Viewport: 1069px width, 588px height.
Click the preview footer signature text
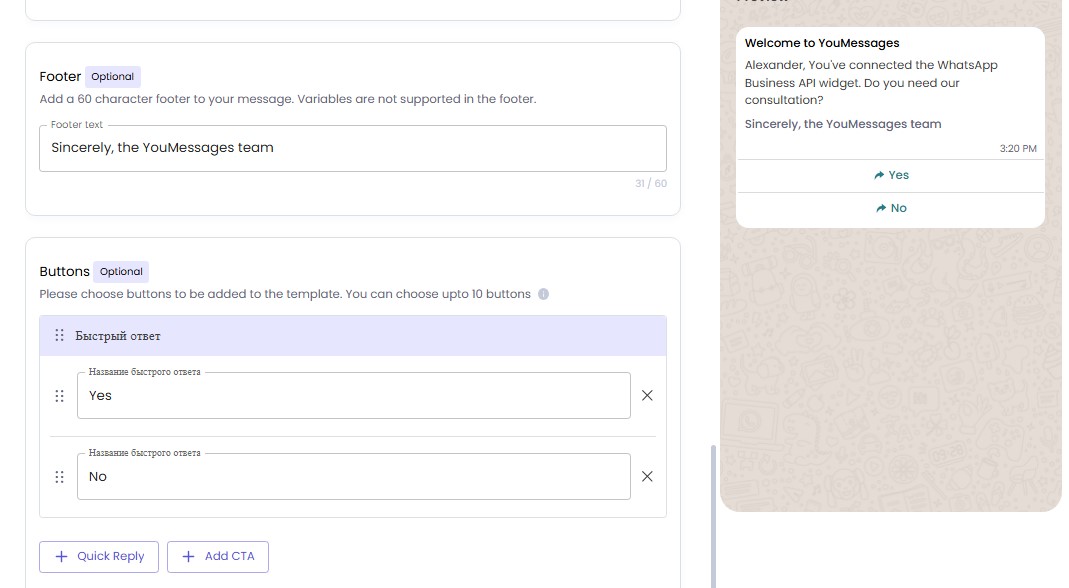(843, 125)
